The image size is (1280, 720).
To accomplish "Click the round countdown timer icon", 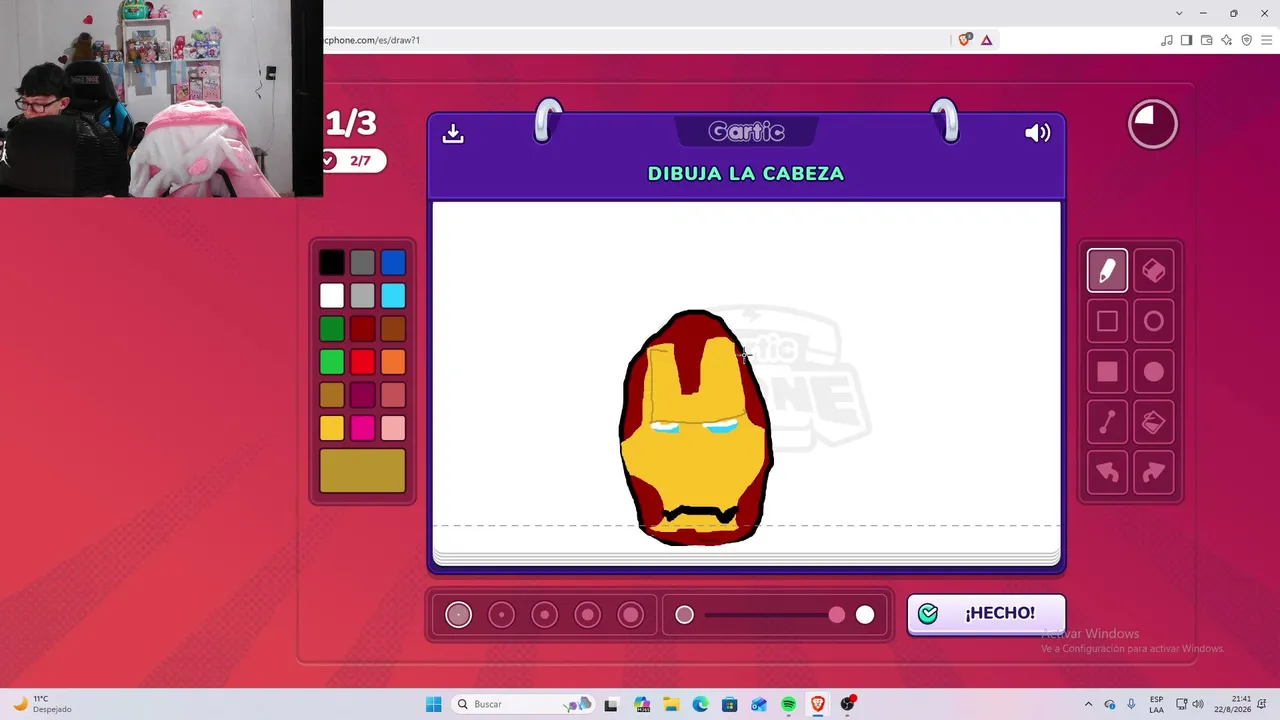I will (1153, 124).
